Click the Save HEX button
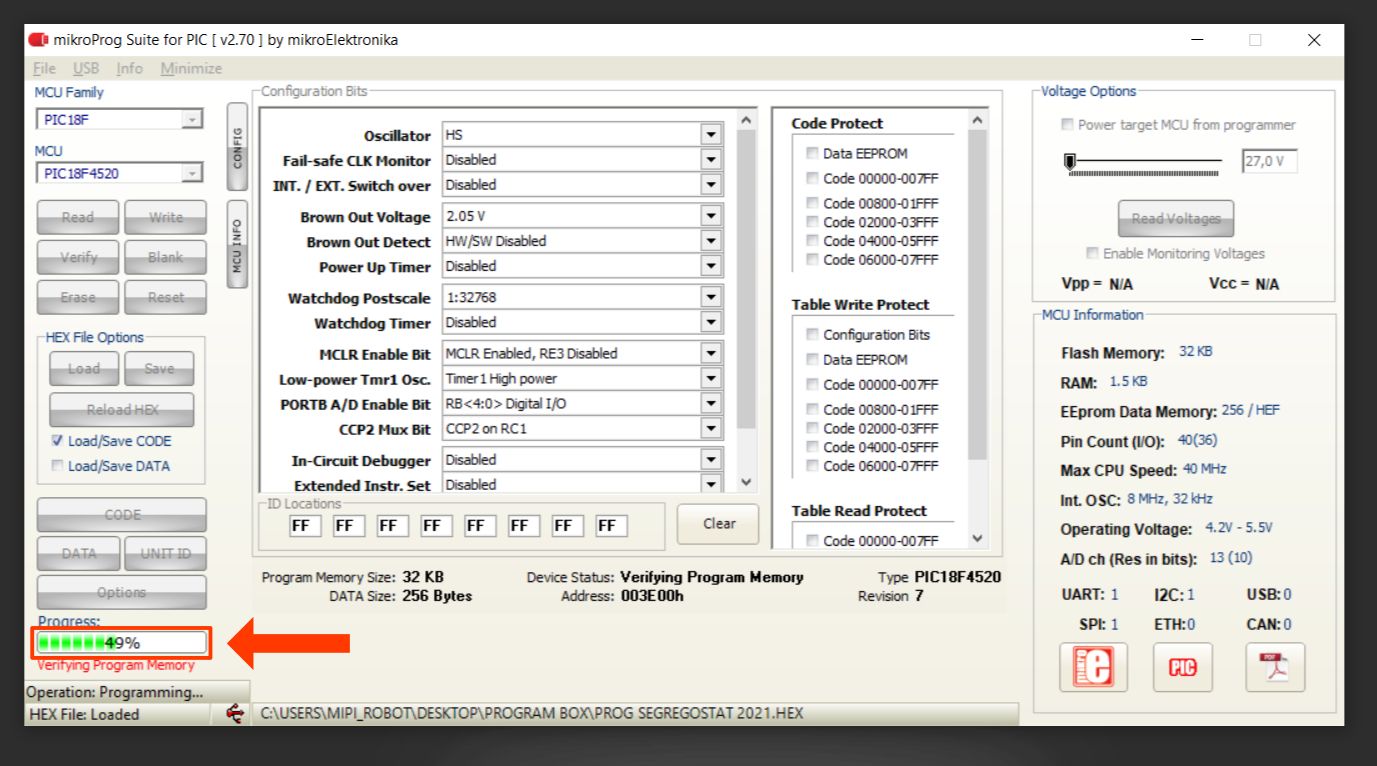The height and width of the screenshot is (766, 1377). [x=160, y=369]
